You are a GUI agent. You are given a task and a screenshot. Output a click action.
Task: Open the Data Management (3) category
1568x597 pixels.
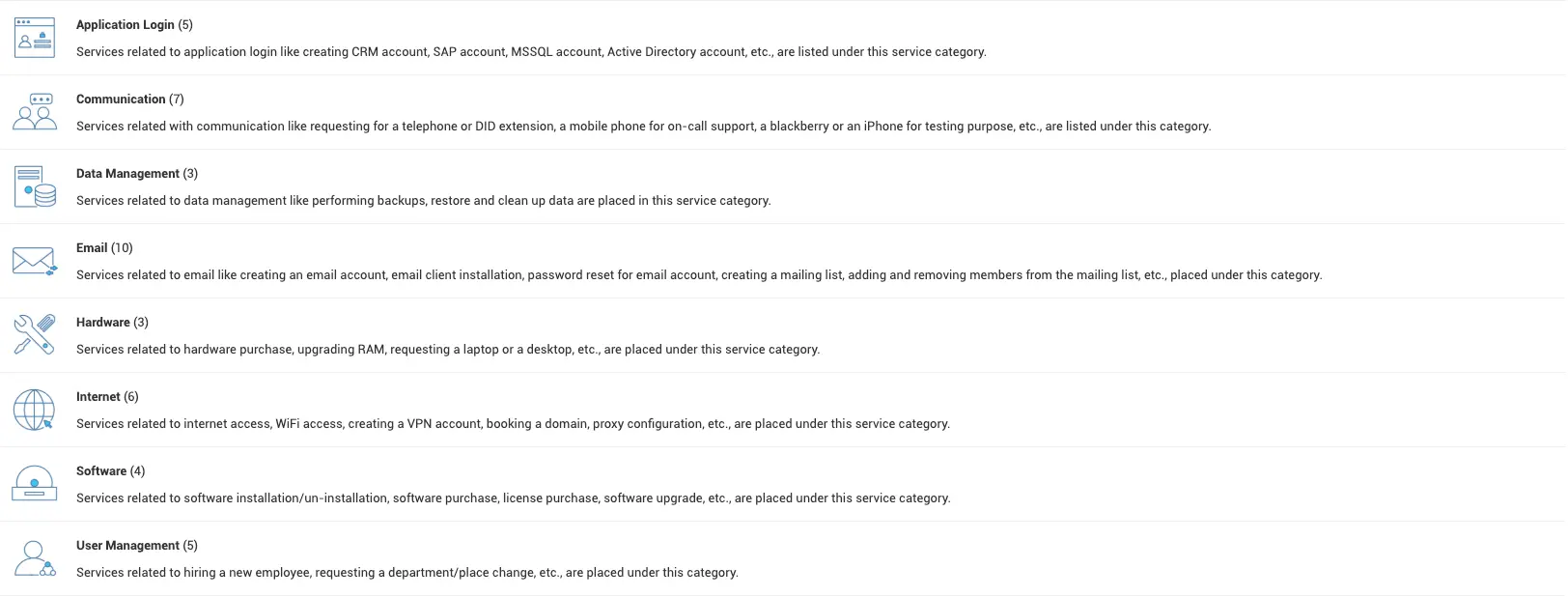pos(136,174)
